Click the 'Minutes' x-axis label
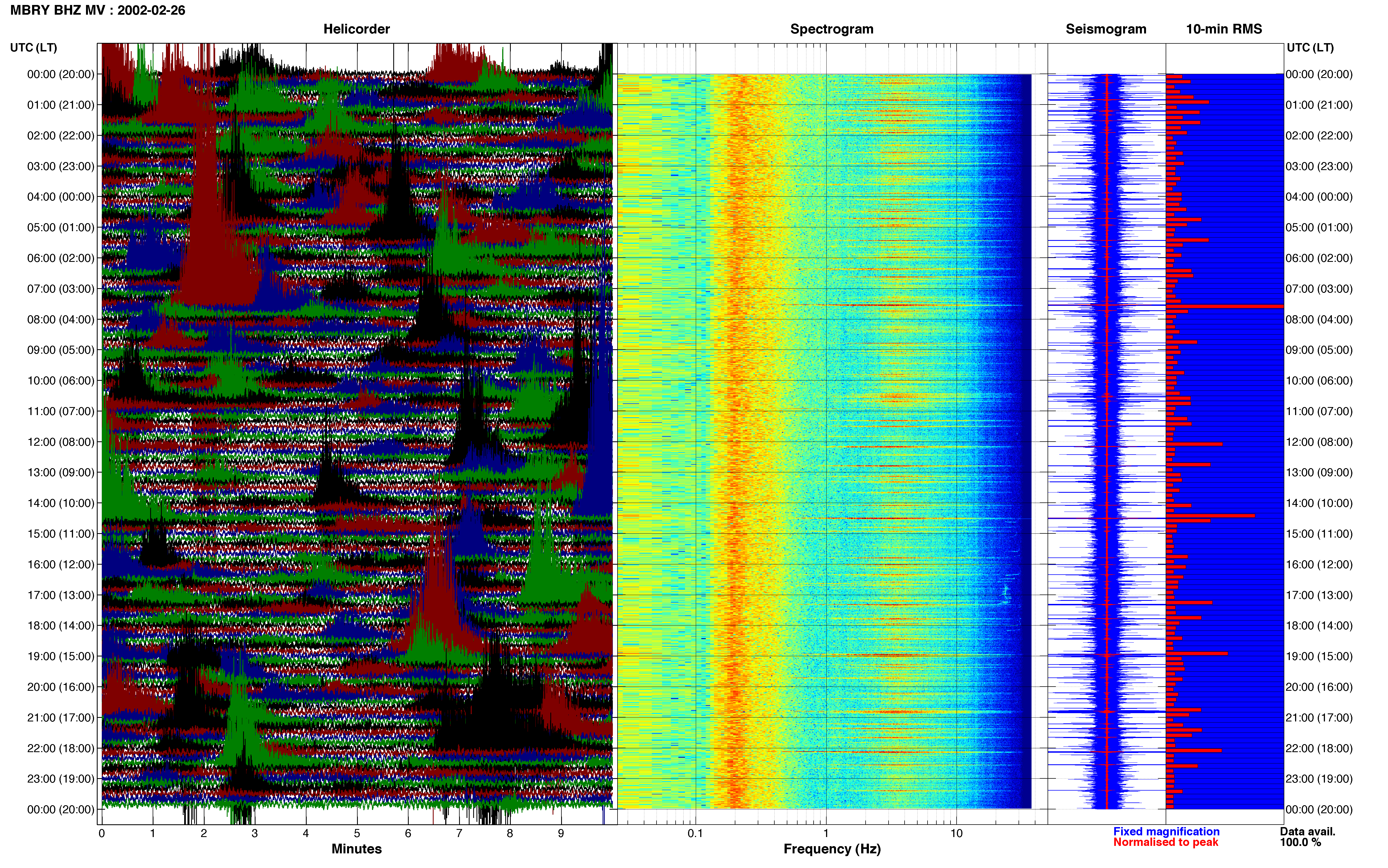 [356, 849]
